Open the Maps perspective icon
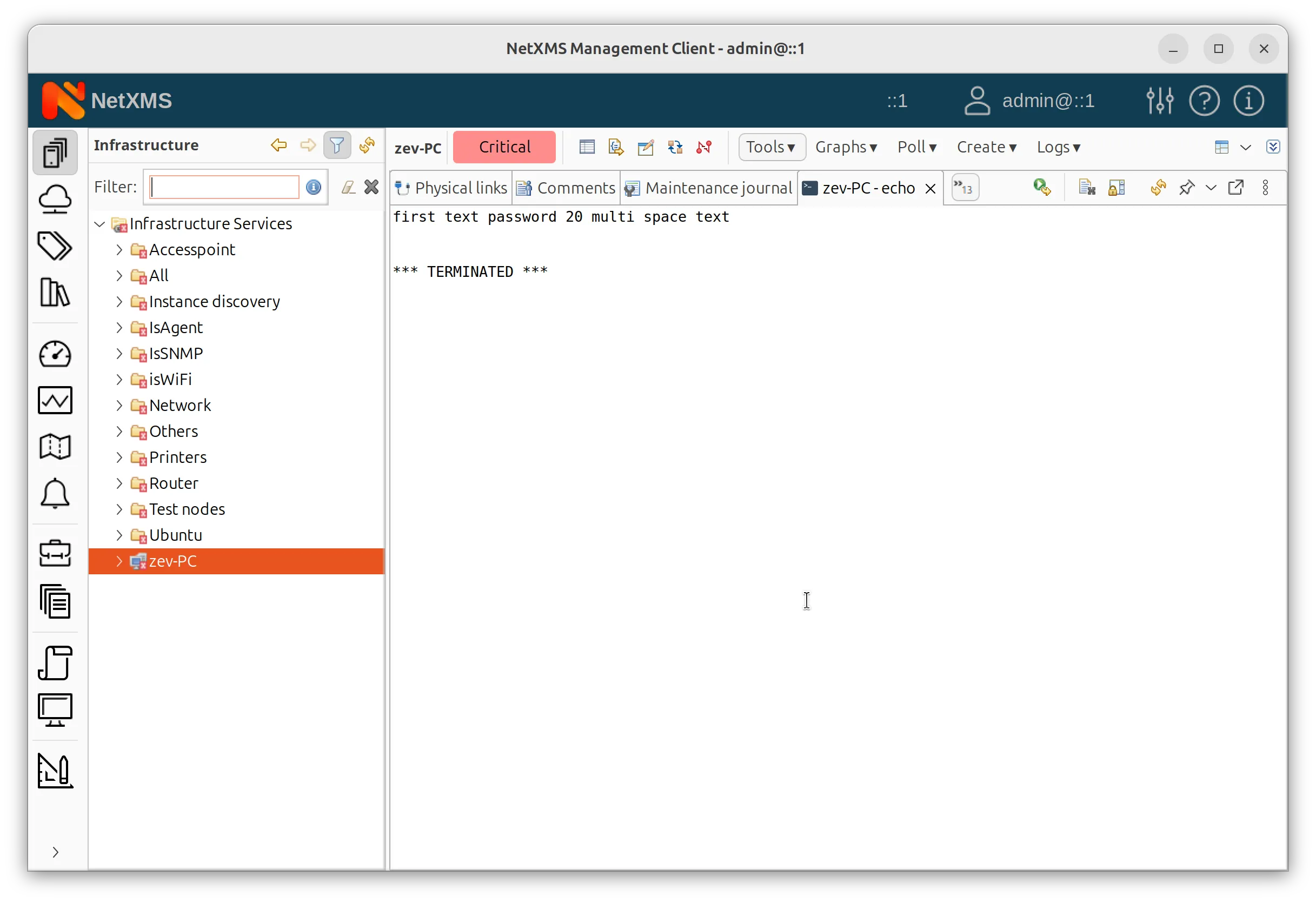Screen dimensions: 1316x902 coord(55,447)
